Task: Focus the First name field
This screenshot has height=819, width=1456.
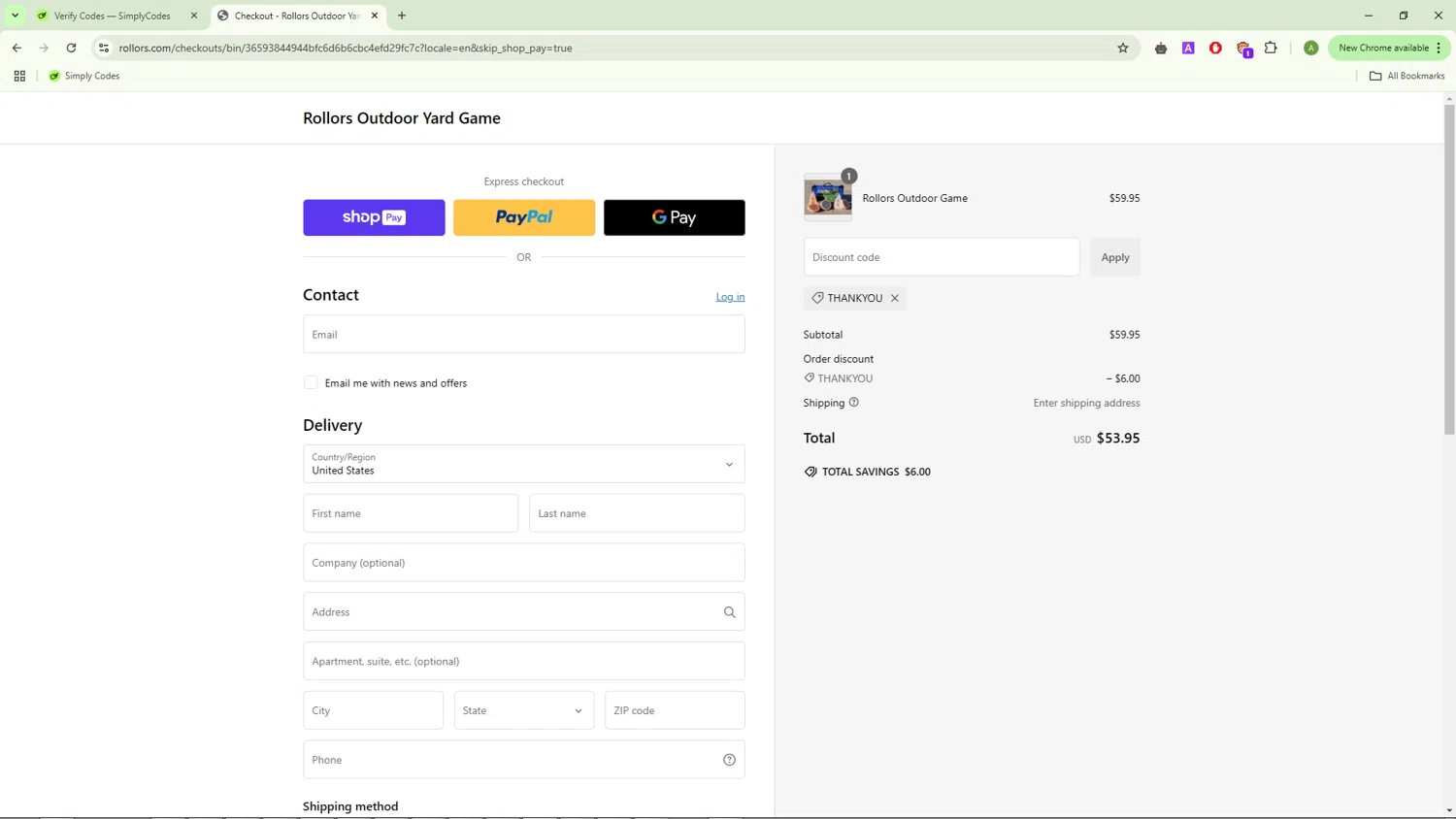Action: (411, 513)
